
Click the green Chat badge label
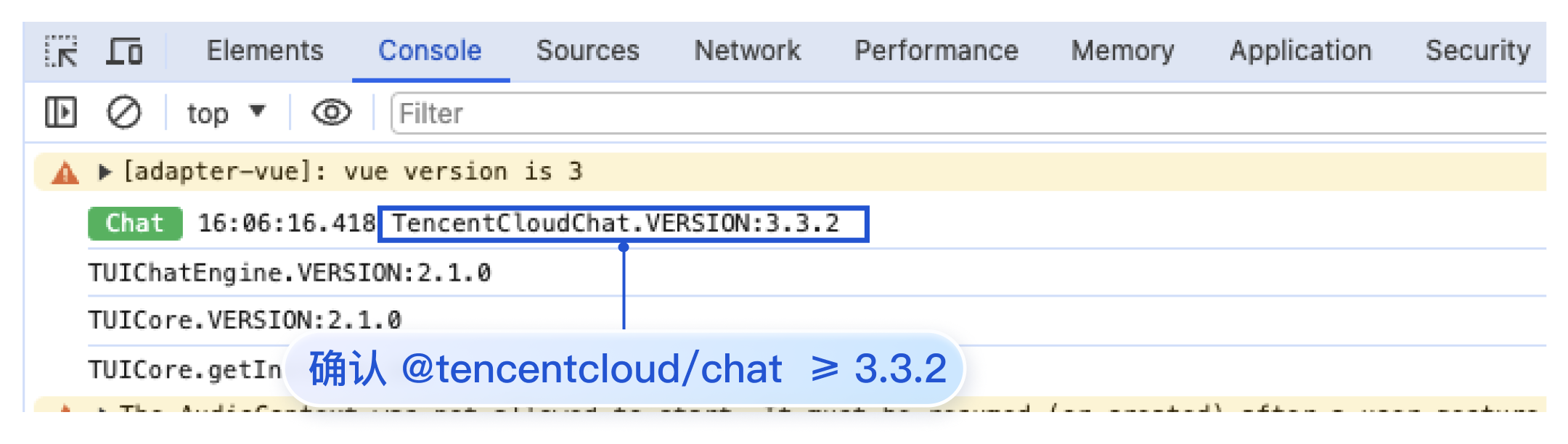tap(135, 223)
